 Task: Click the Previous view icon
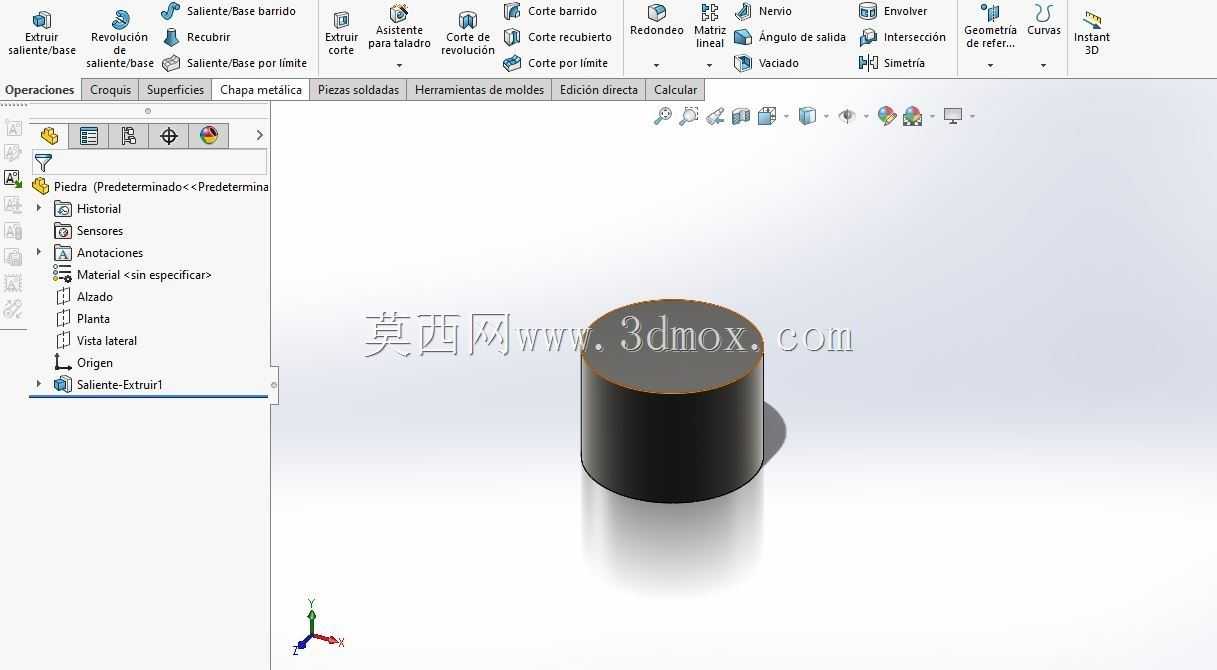[x=715, y=116]
